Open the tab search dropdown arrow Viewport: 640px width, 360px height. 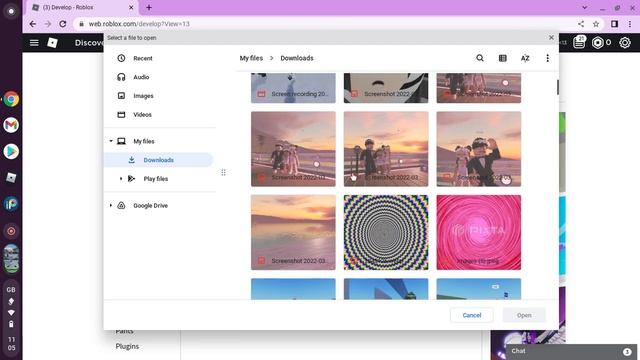click(x=585, y=7)
